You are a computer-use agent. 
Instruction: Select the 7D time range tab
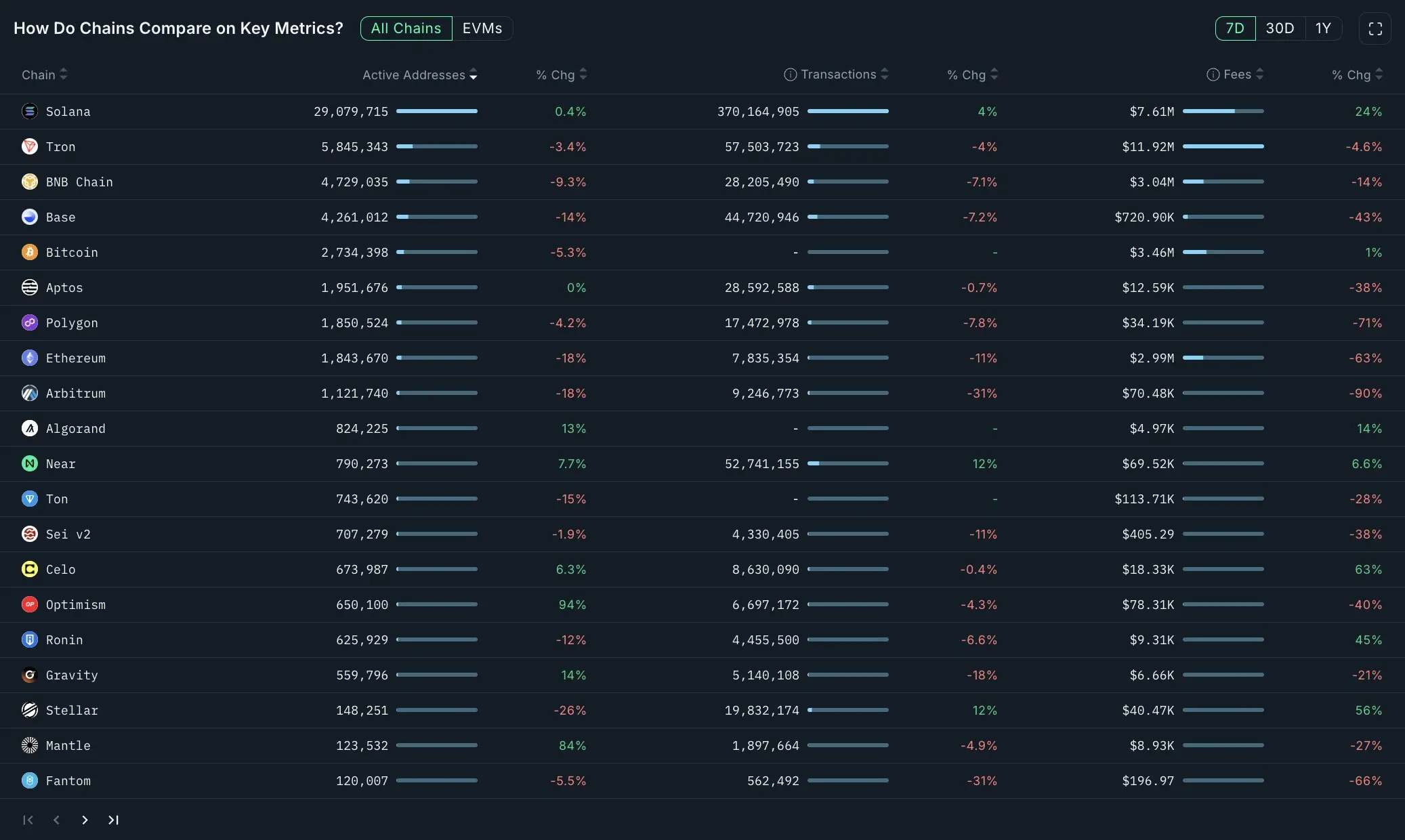1235,28
